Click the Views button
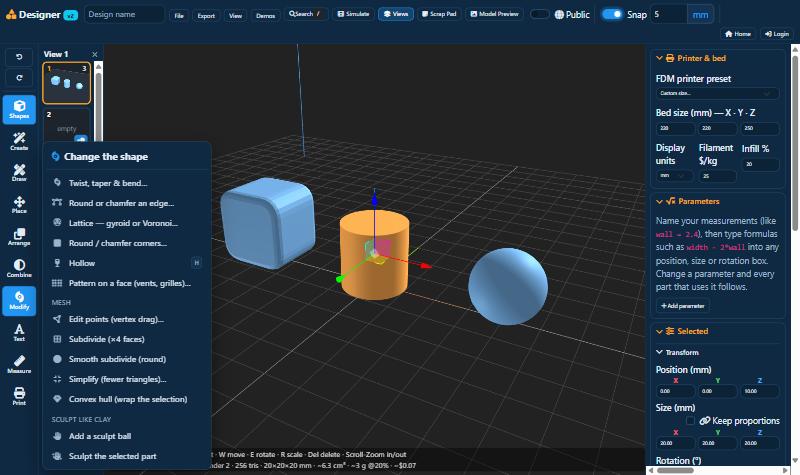 [396, 14]
